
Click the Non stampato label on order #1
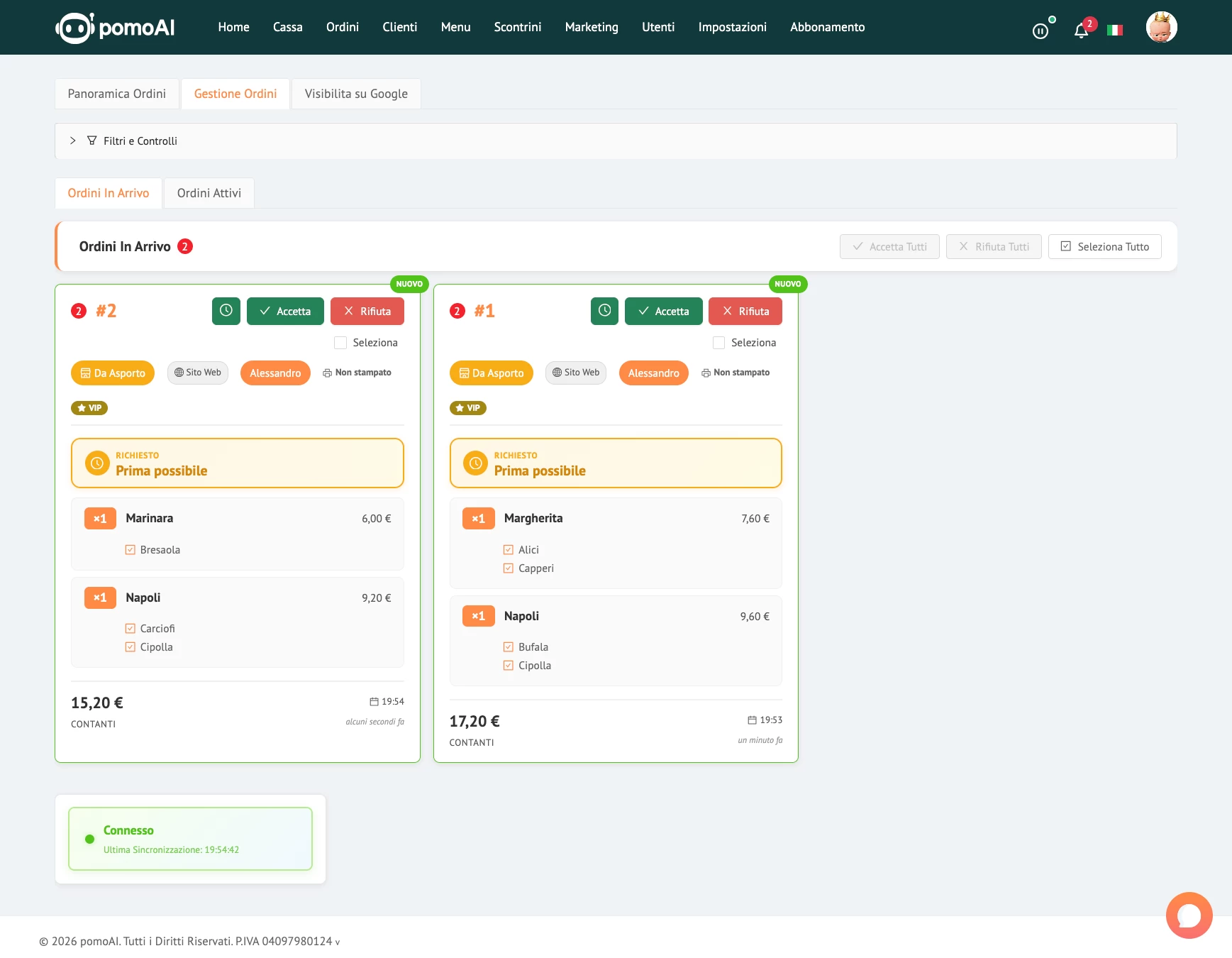736,373
